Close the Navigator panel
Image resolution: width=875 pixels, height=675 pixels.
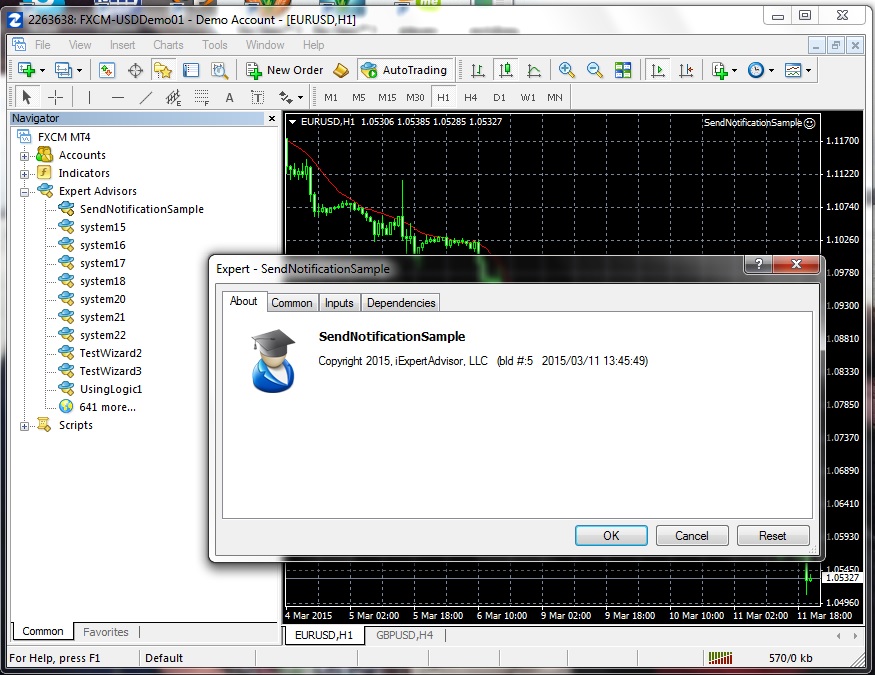pyautogui.click(x=272, y=118)
